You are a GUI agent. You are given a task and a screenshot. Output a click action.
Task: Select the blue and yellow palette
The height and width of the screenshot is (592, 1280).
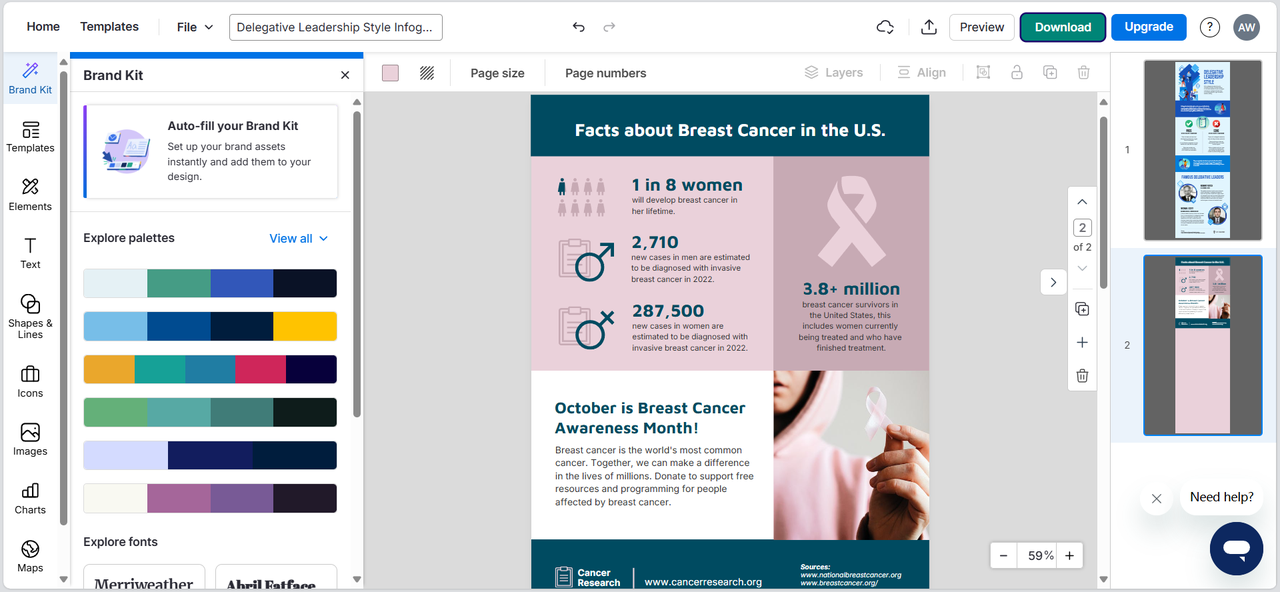click(x=210, y=326)
